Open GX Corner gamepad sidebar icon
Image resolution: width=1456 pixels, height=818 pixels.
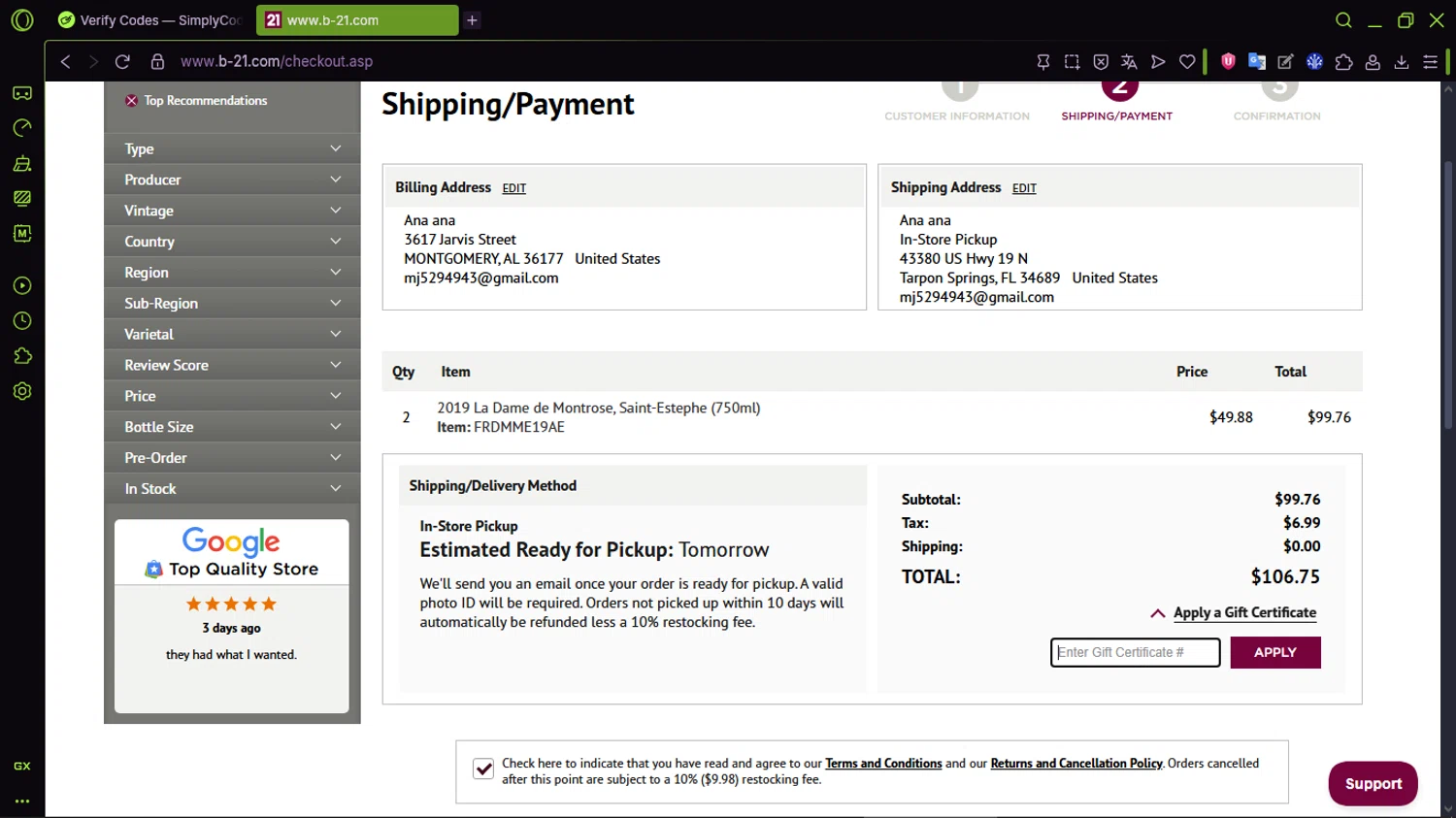(x=22, y=93)
